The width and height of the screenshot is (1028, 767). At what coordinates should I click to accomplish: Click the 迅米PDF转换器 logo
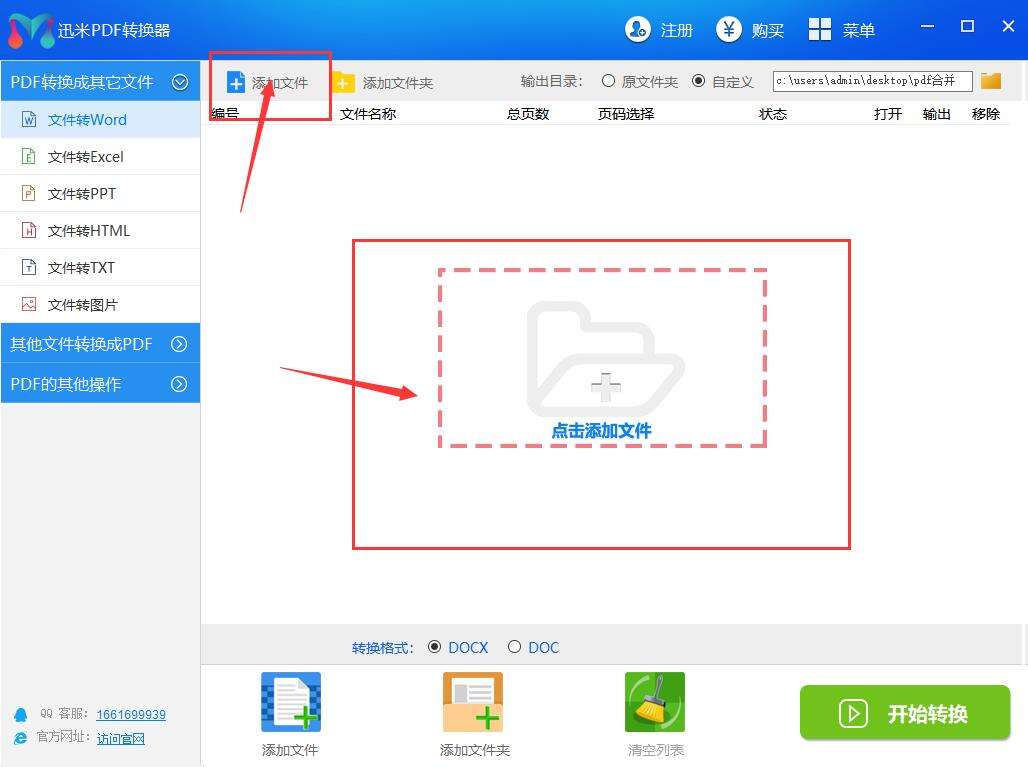tap(30, 31)
